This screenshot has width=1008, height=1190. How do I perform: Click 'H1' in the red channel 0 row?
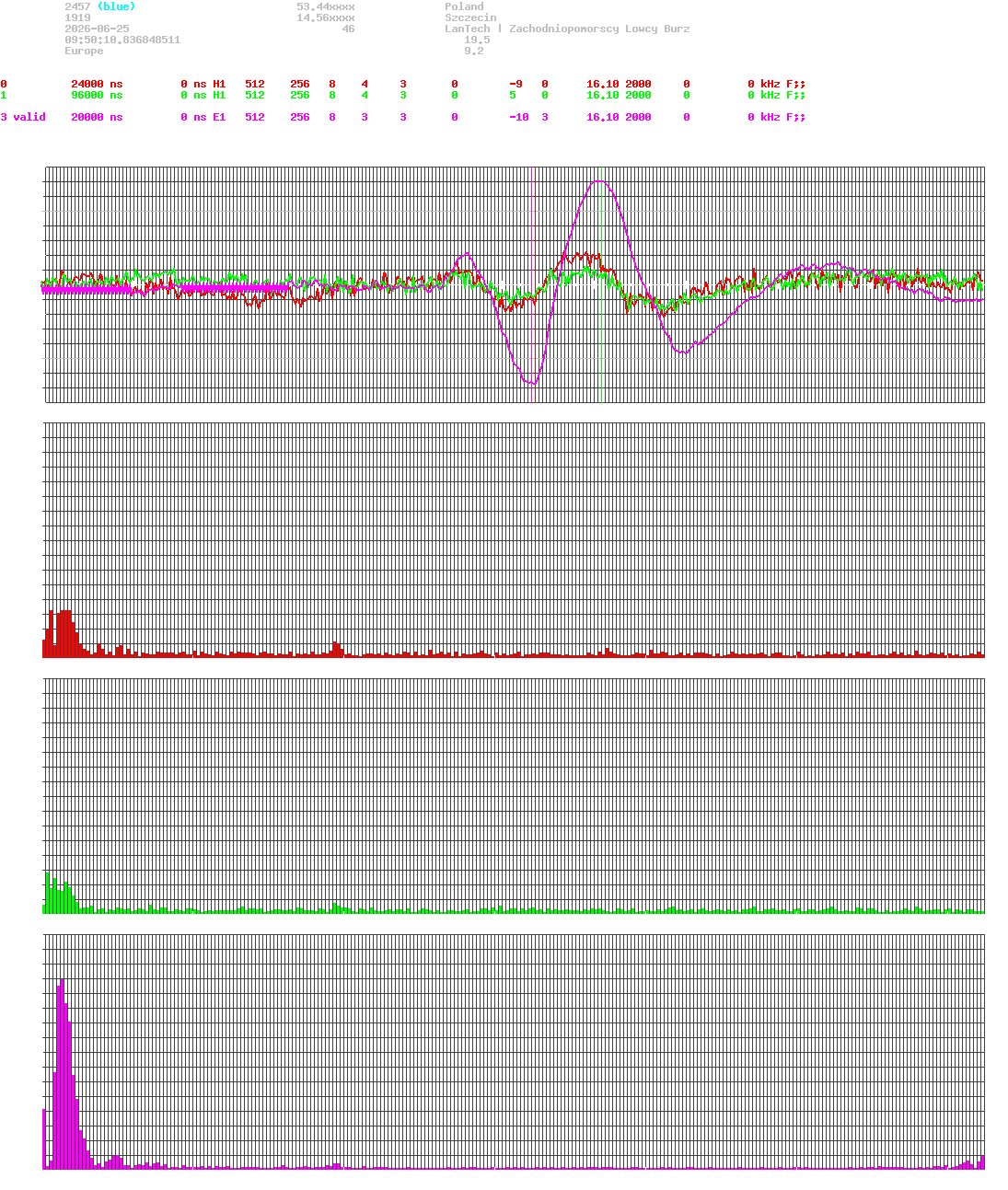pos(219,84)
